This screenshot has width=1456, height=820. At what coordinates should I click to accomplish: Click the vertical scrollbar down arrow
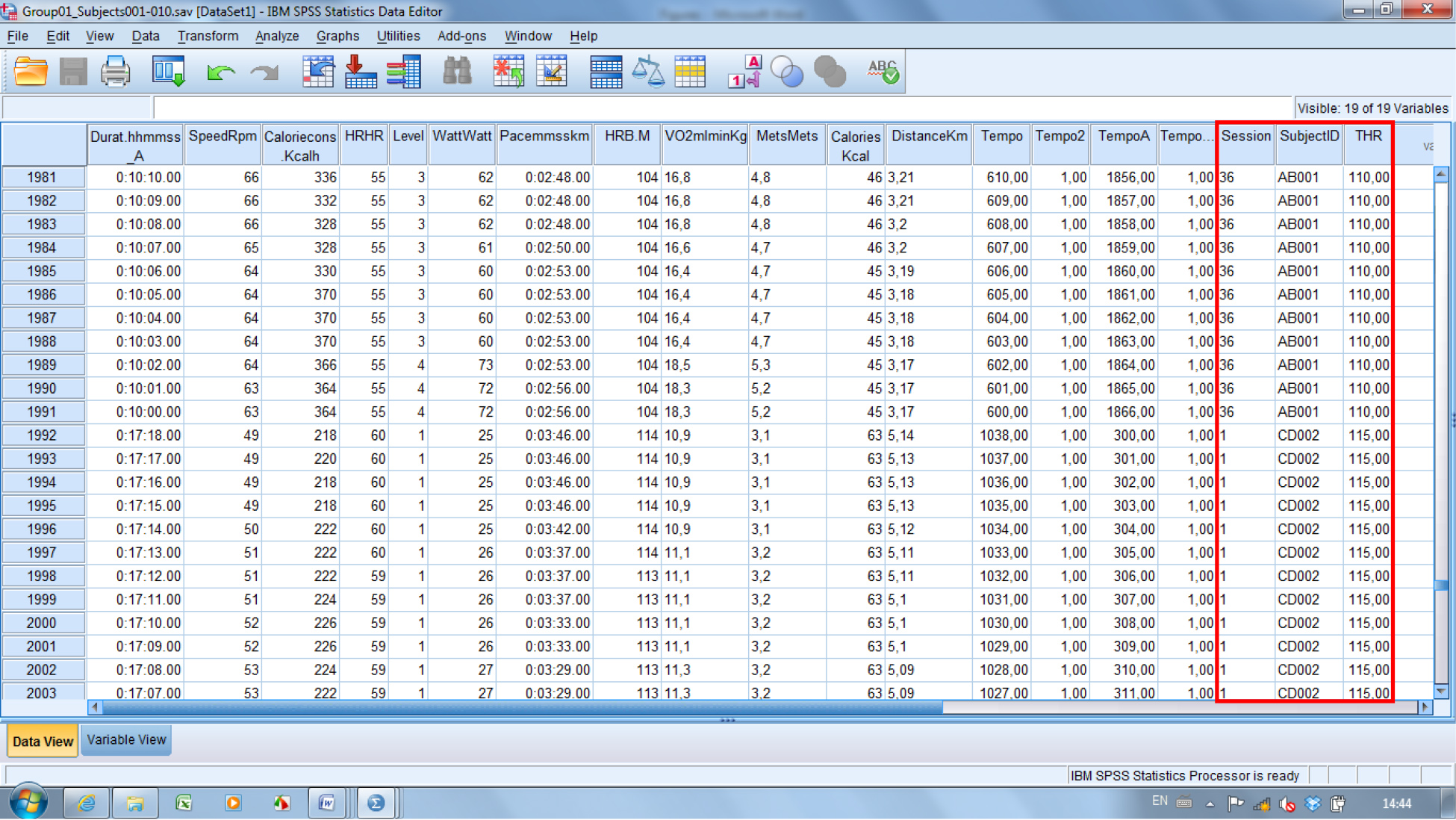pos(1441,691)
